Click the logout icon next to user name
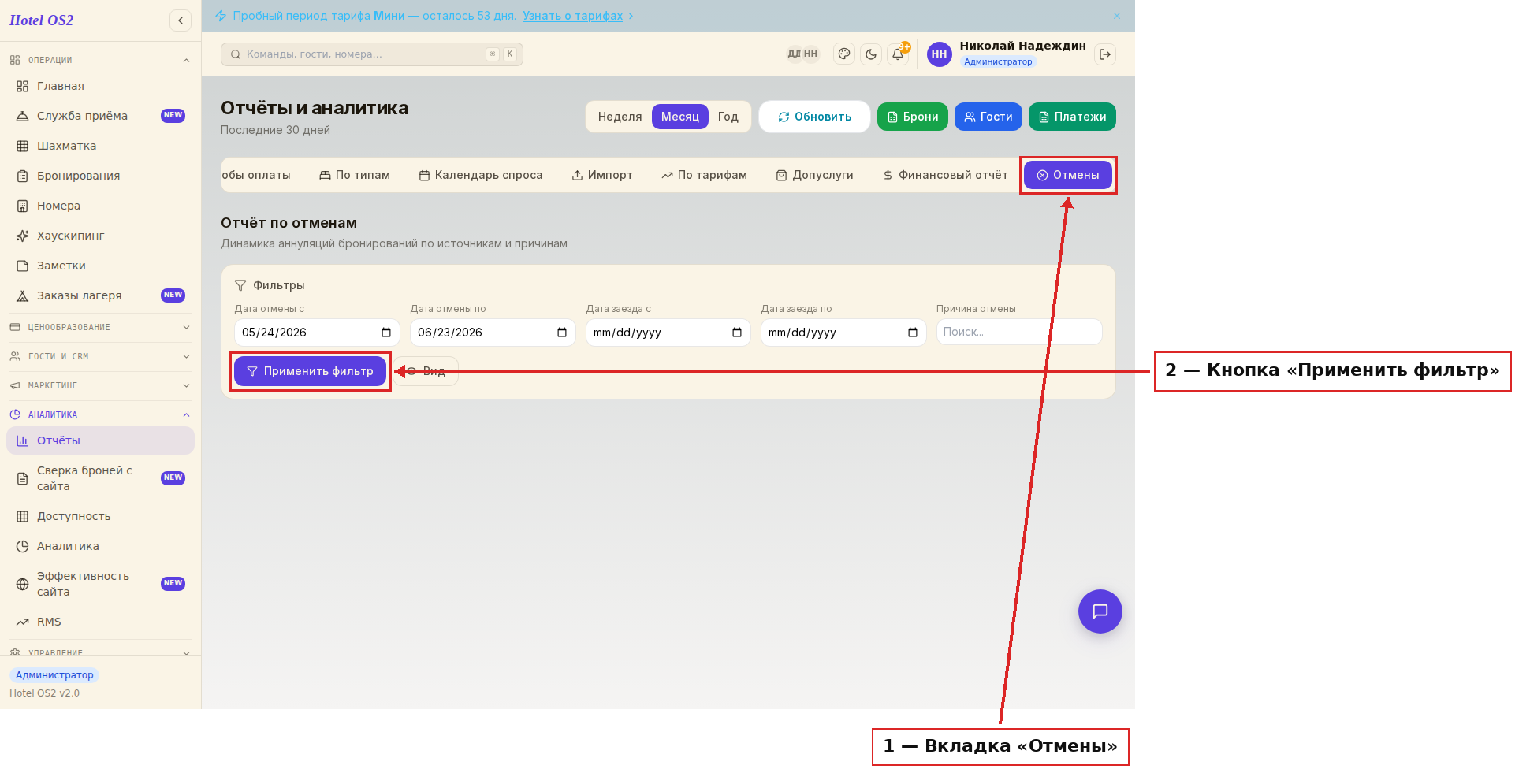This screenshot has height=784, width=1530. (1105, 54)
